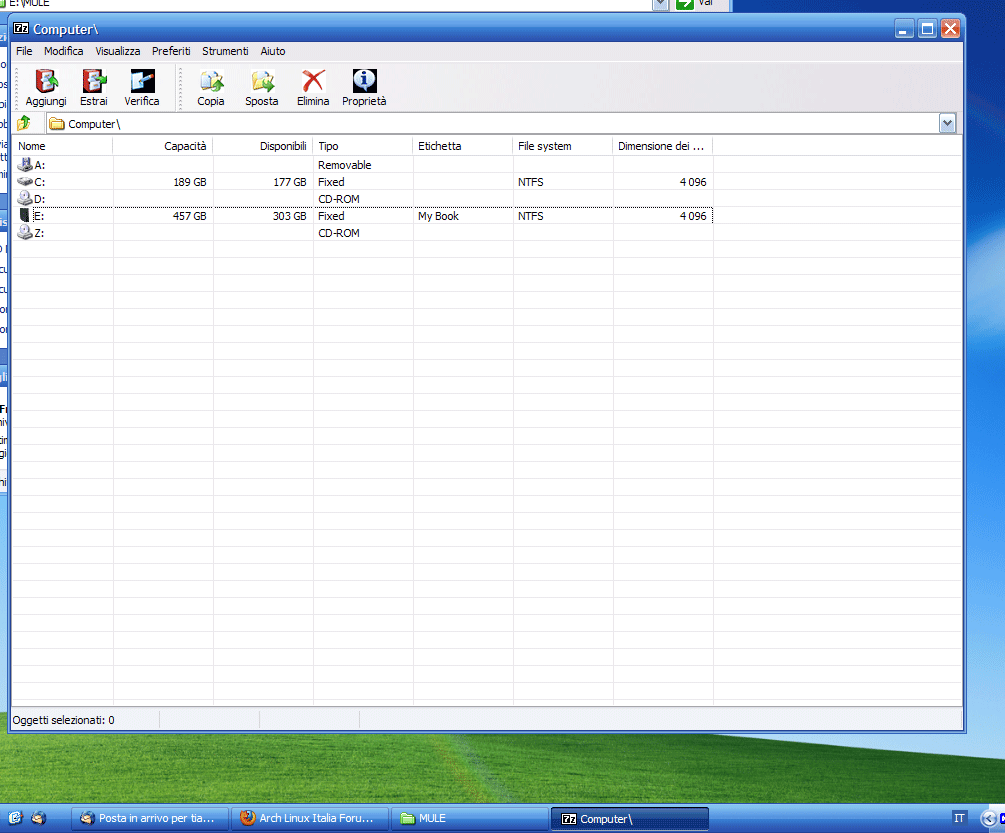Click the 7z icon in title bar
Image resolution: width=1005 pixels, height=833 pixels.
pyautogui.click(x=21, y=29)
